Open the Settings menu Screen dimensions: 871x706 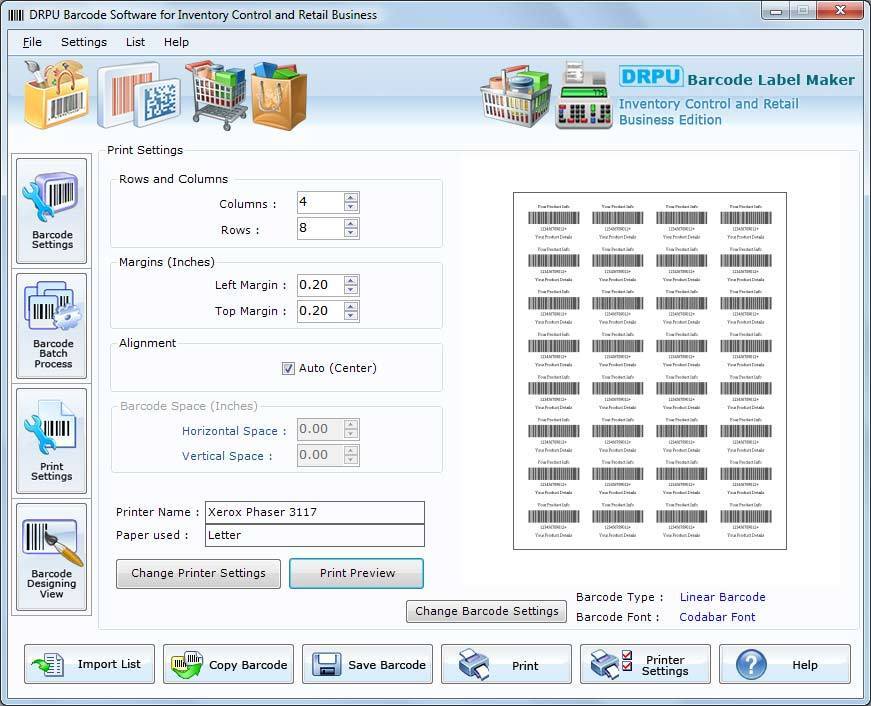[x=83, y=42]
